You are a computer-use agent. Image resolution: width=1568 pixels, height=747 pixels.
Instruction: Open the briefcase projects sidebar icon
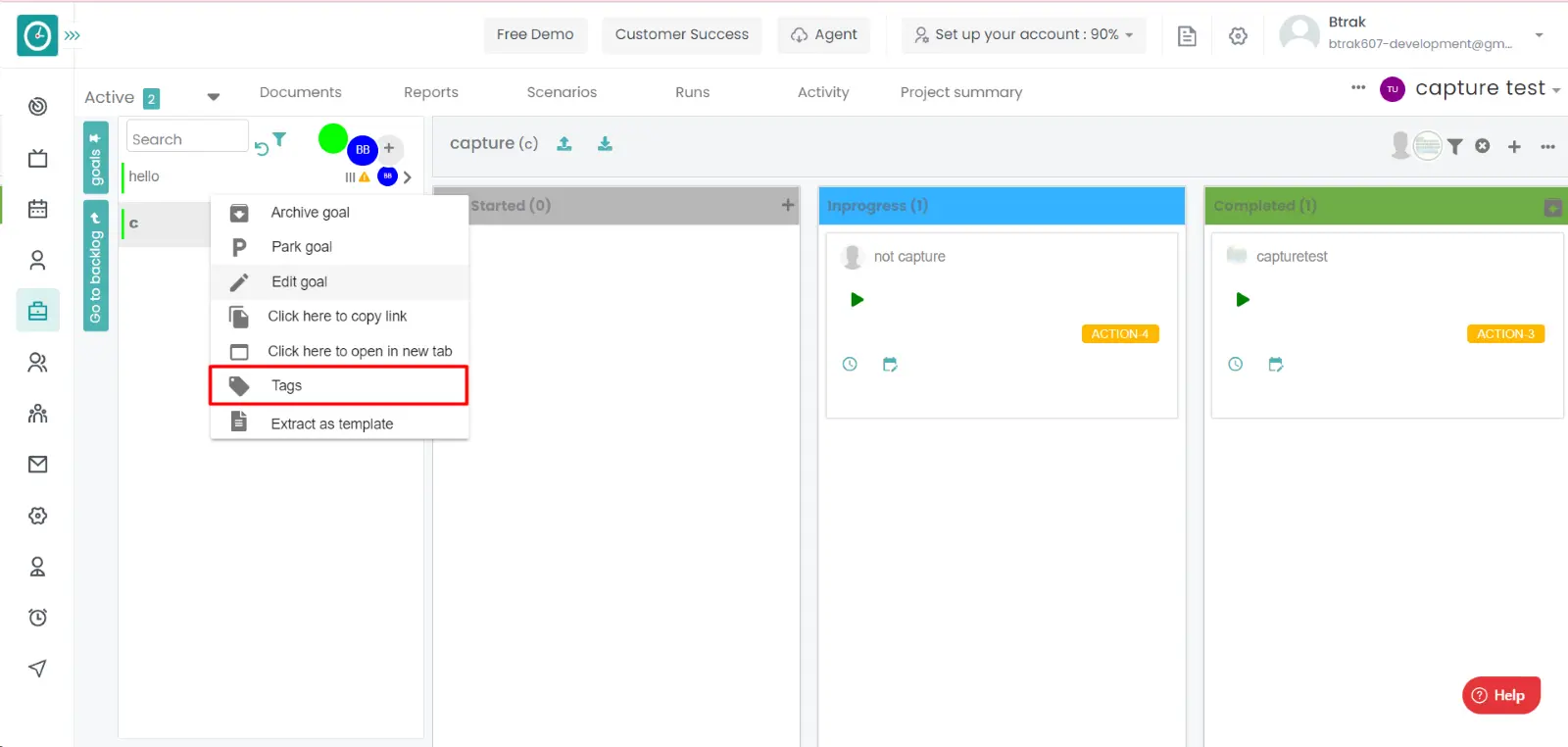[38, 311]
